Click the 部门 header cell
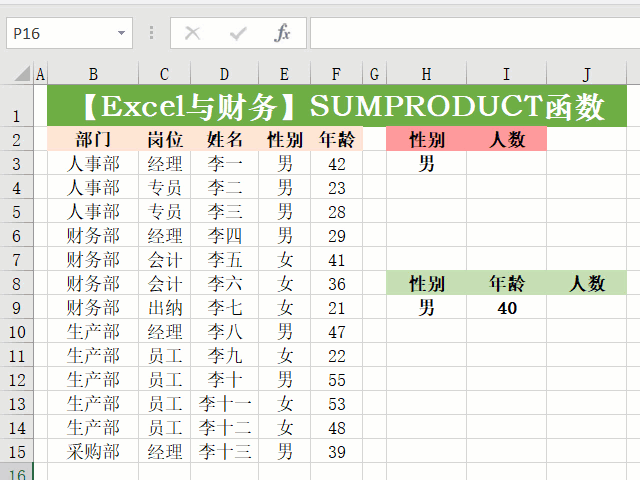The image size is (640, 480). coord(93,139)
